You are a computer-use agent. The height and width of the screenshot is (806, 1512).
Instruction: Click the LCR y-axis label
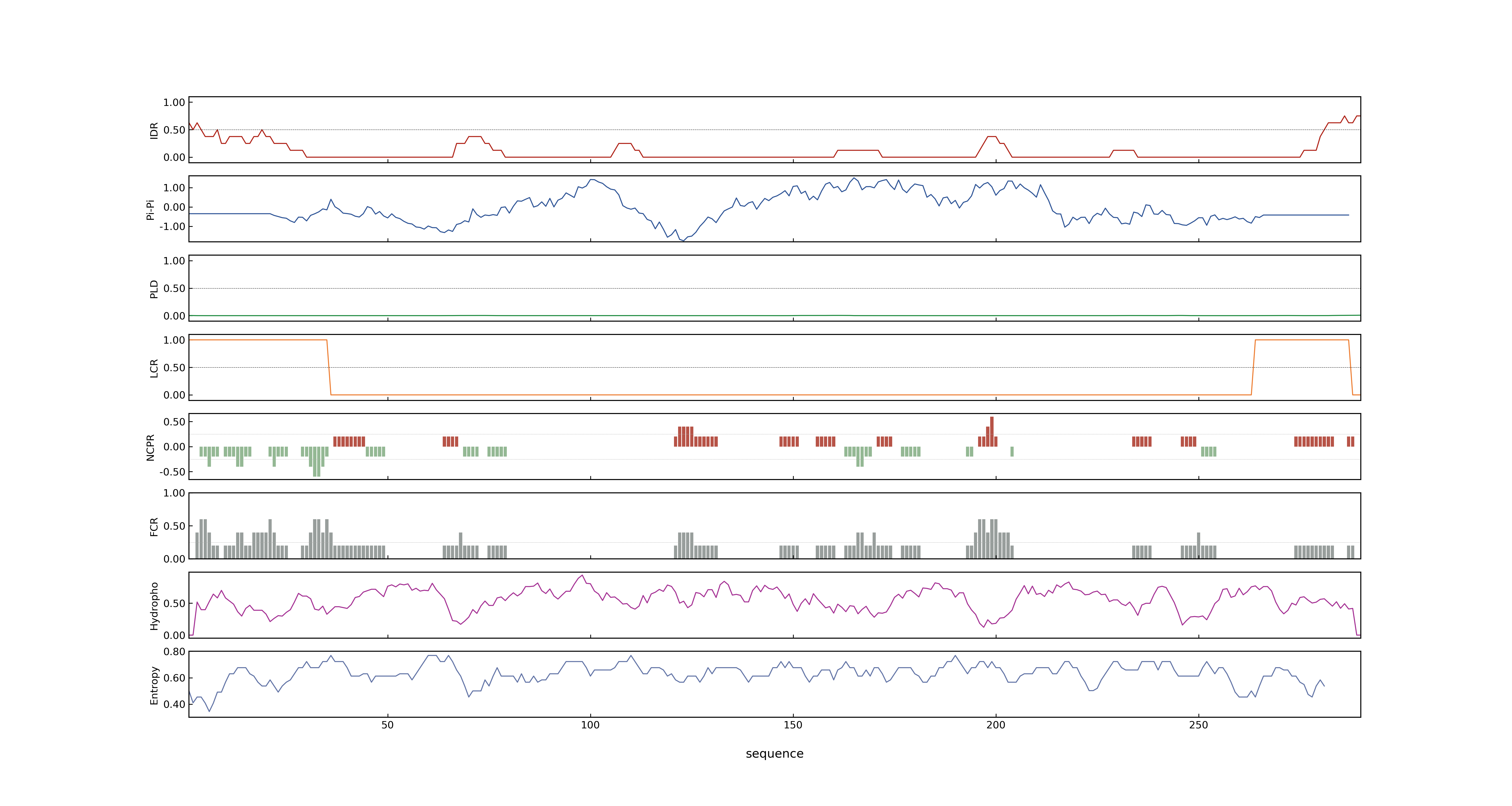pyautogui.click(x=154, y=368)
